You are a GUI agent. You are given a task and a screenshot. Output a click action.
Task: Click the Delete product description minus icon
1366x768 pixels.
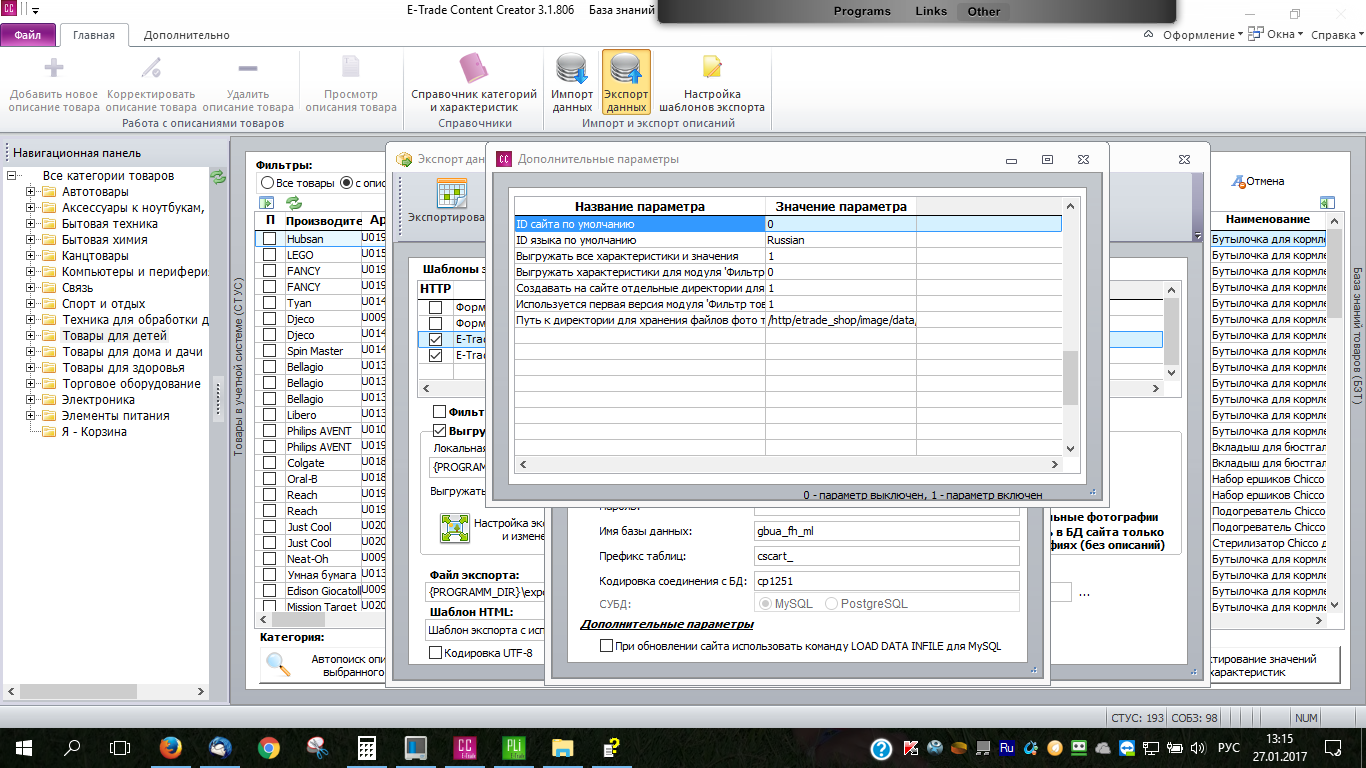point(248,68)
